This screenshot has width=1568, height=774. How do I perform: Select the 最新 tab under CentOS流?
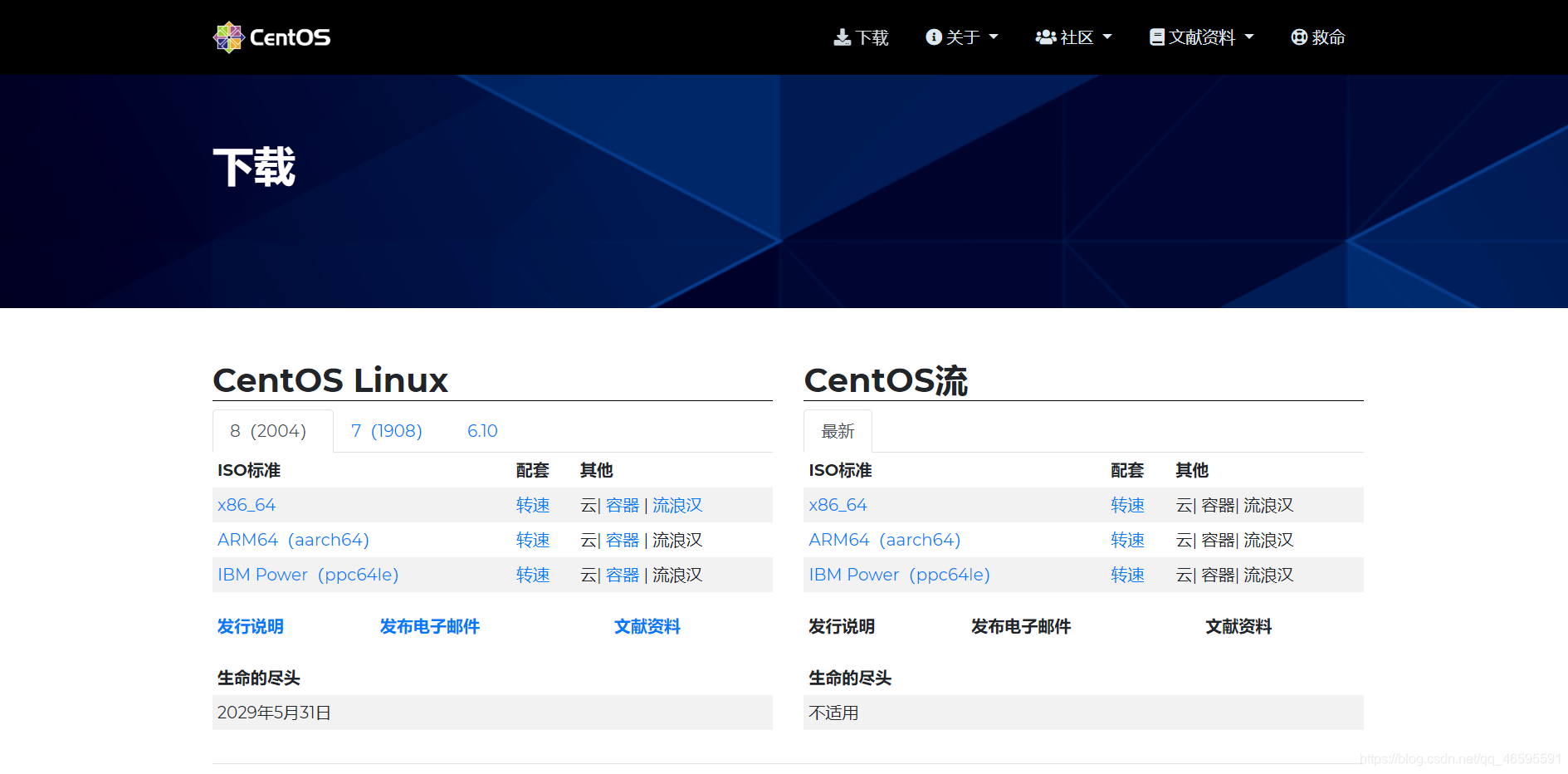pos(838,431)
